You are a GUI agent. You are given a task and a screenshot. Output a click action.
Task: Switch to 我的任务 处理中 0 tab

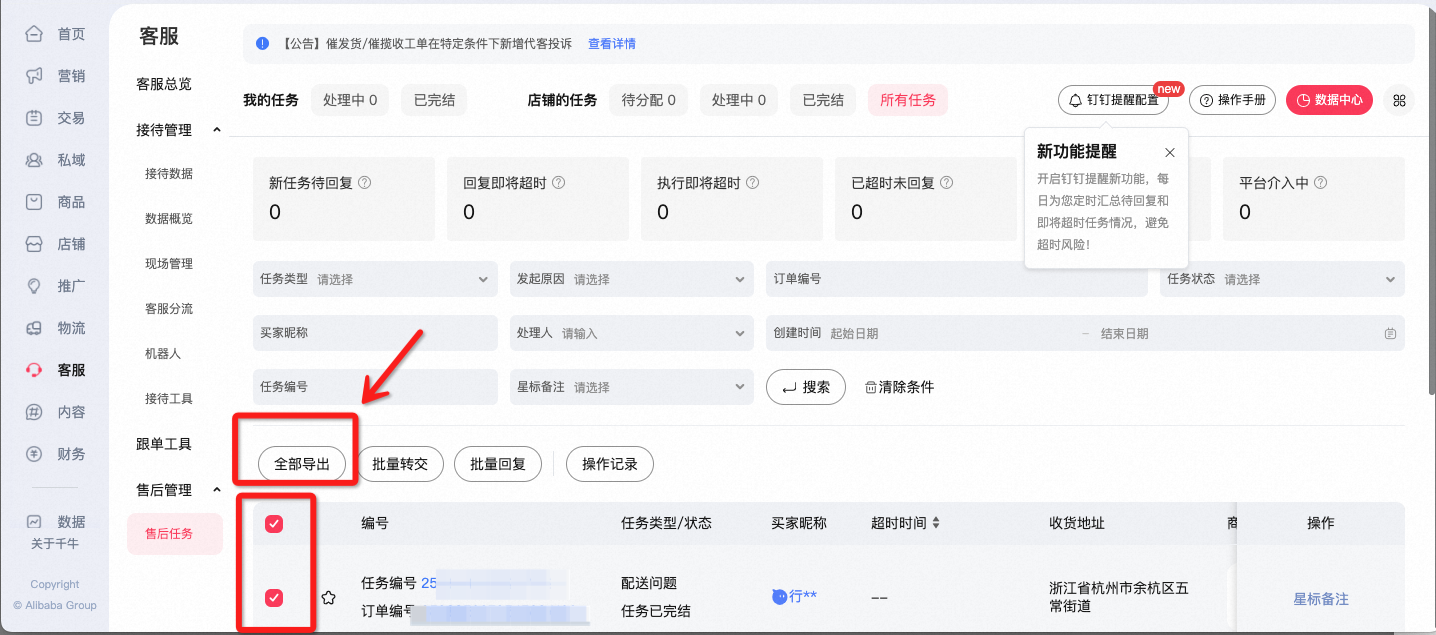click(x=350, y=100)
